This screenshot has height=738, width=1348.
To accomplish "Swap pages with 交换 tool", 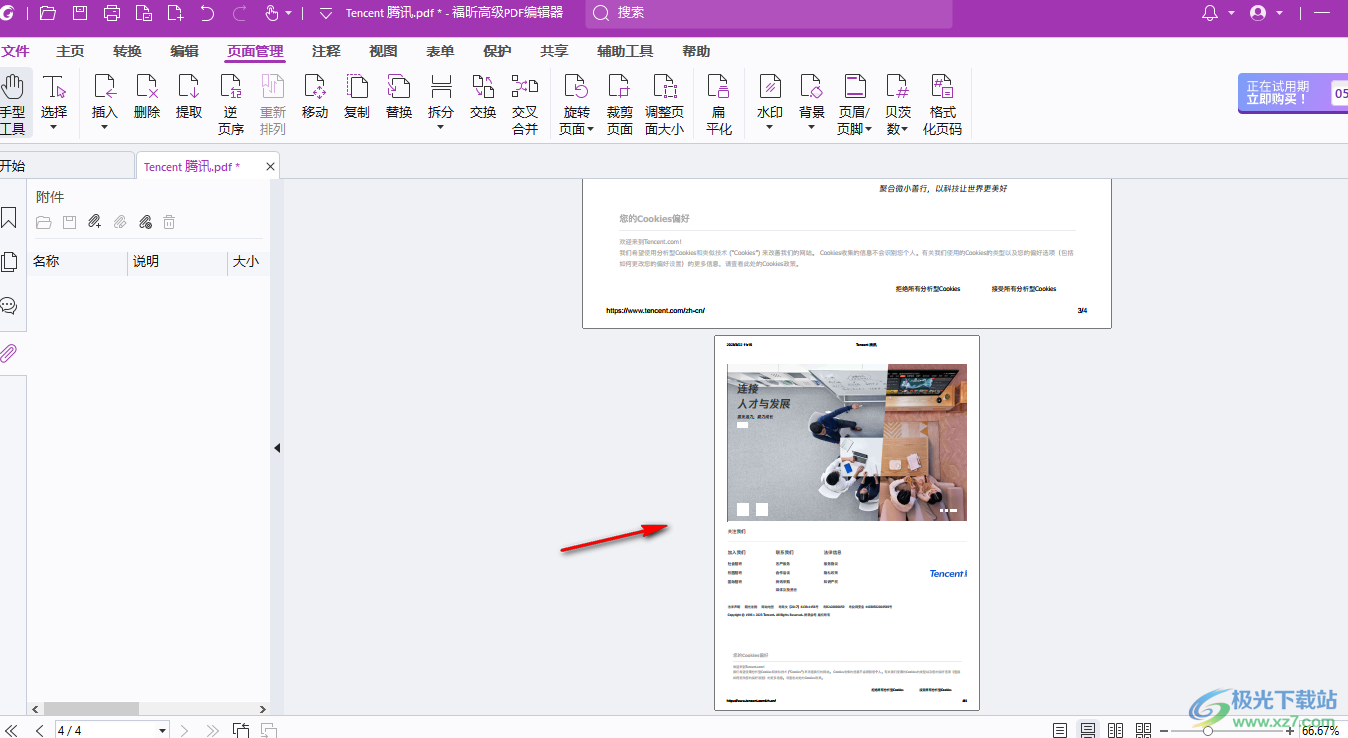I will click(x=483, y=97).
